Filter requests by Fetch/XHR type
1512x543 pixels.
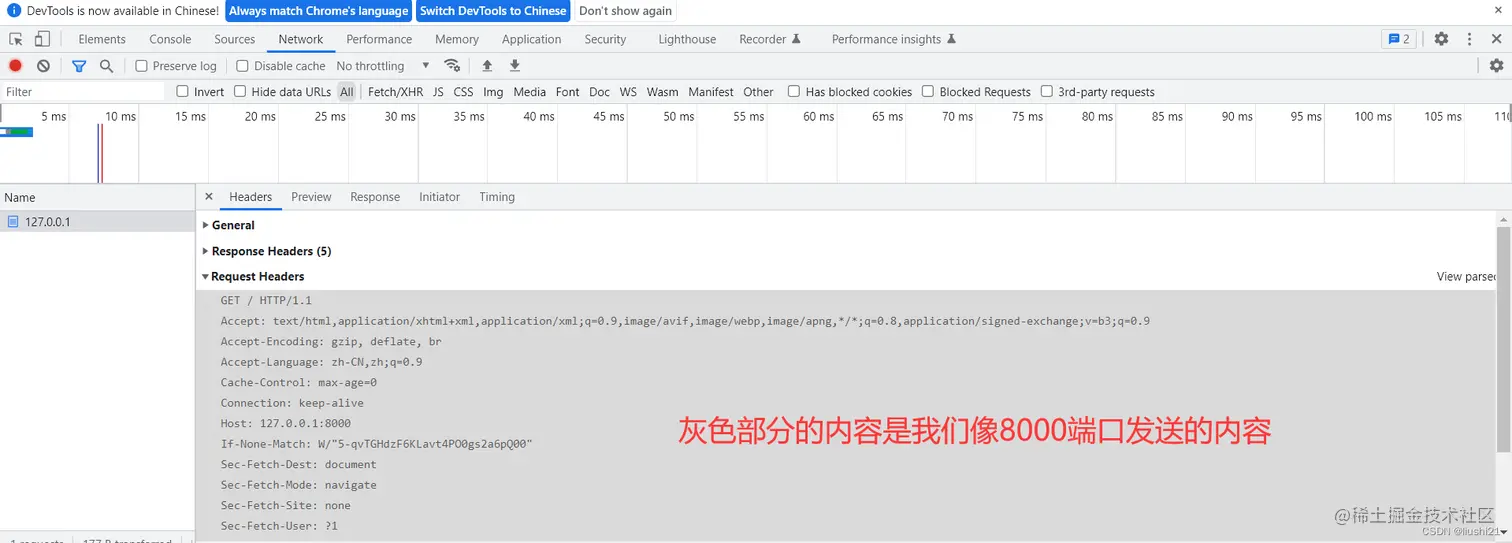396,91
